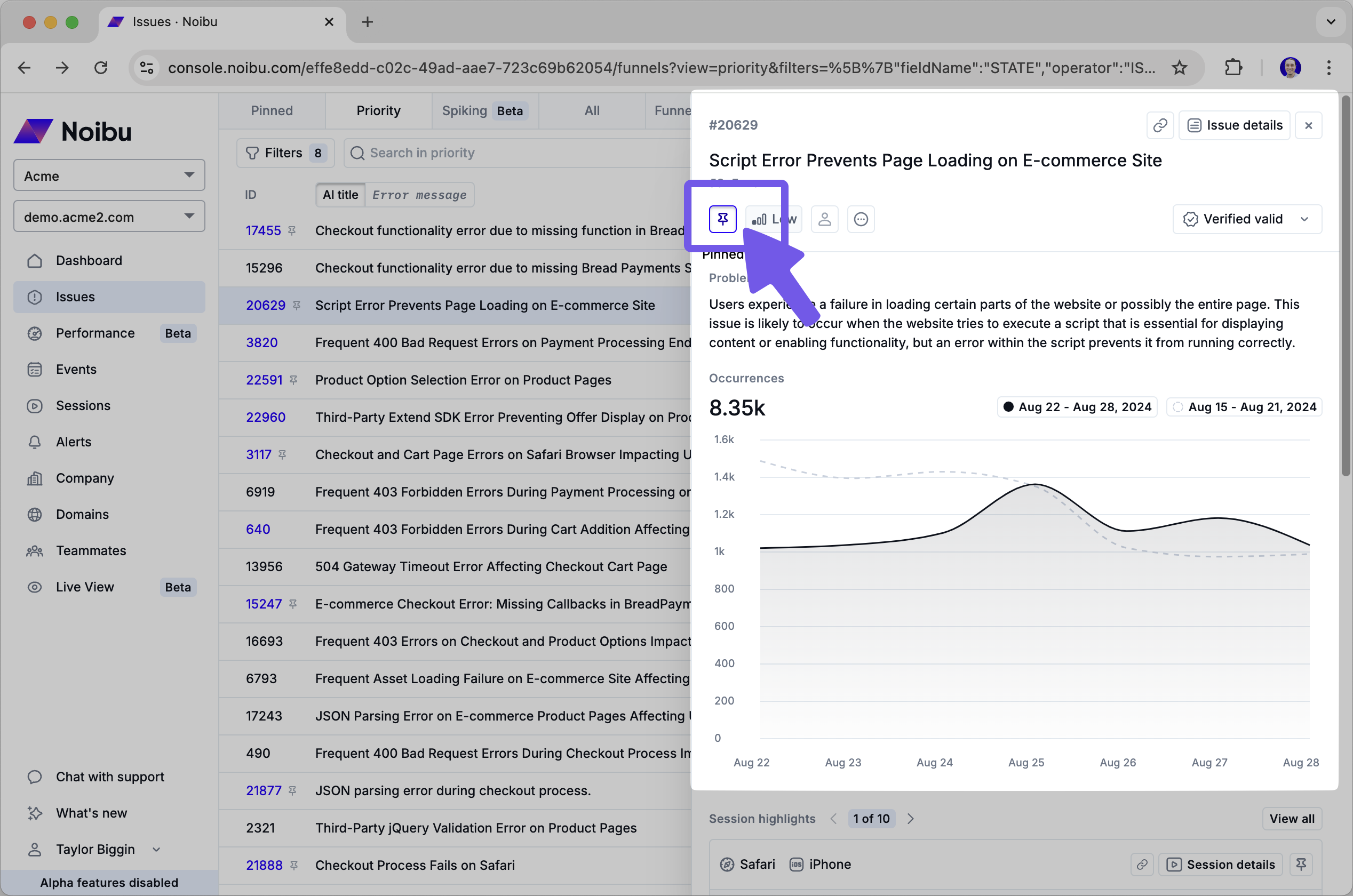Bookmark page with the star icon
The width and height of the screenshot is (1353, 896).
click(x=1179, y=68)
